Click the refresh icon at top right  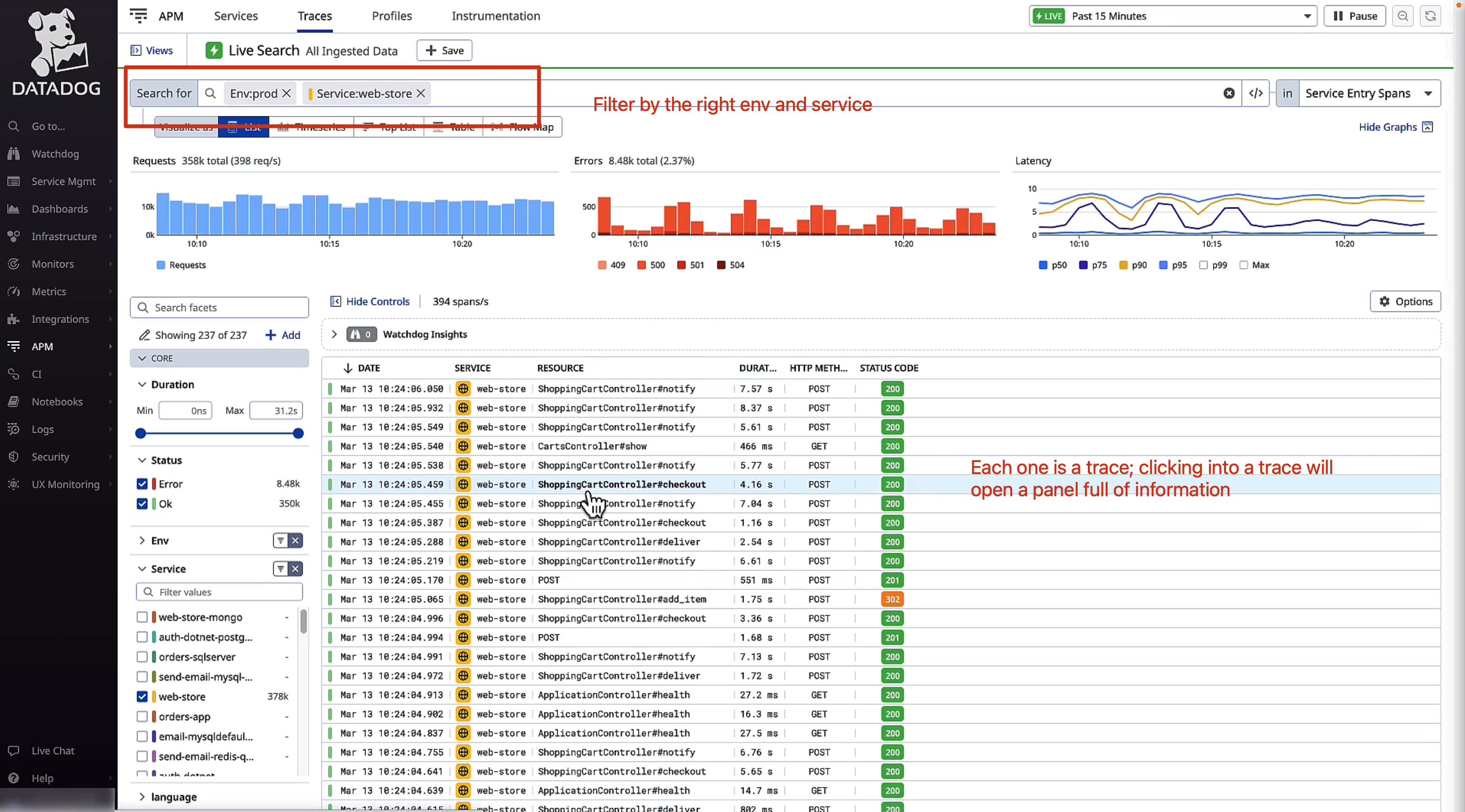[1430, 16]
